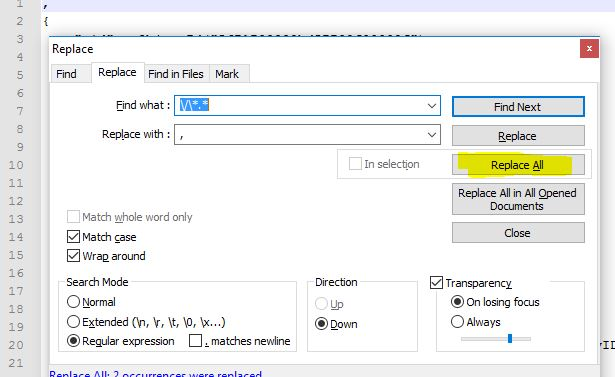This screenshot has width=615, height=377.
Task: Click Replace All in All Opened Documents
Action: click(x=518, y=199)
